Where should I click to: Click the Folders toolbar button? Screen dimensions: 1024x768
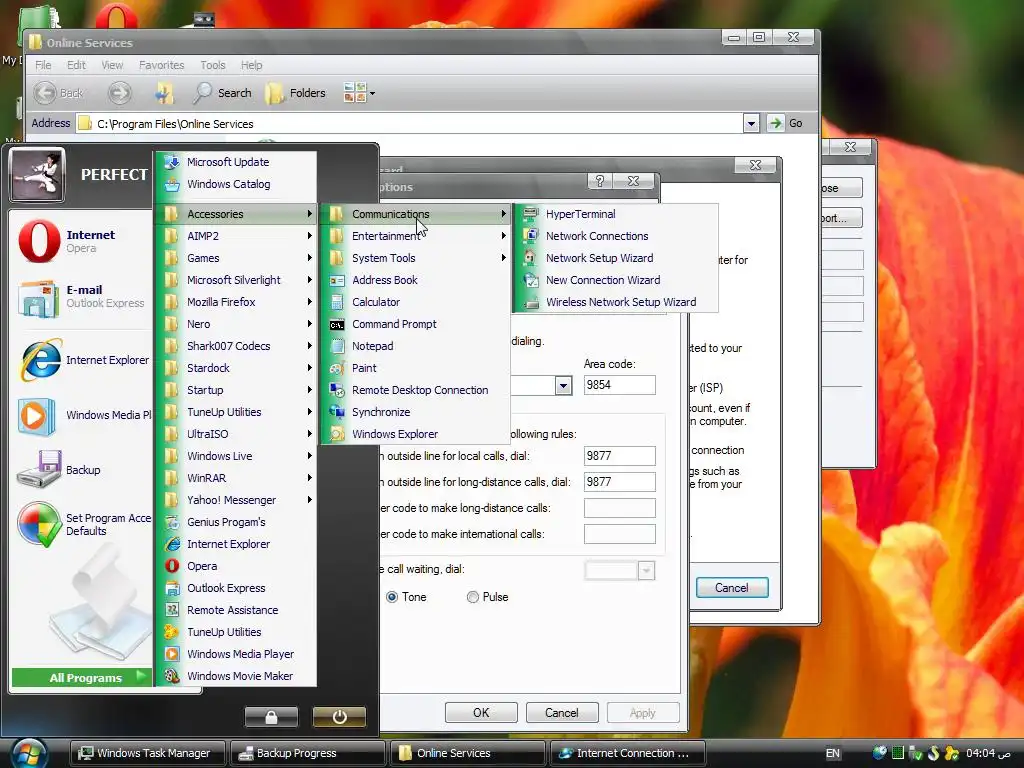point(295,93)
